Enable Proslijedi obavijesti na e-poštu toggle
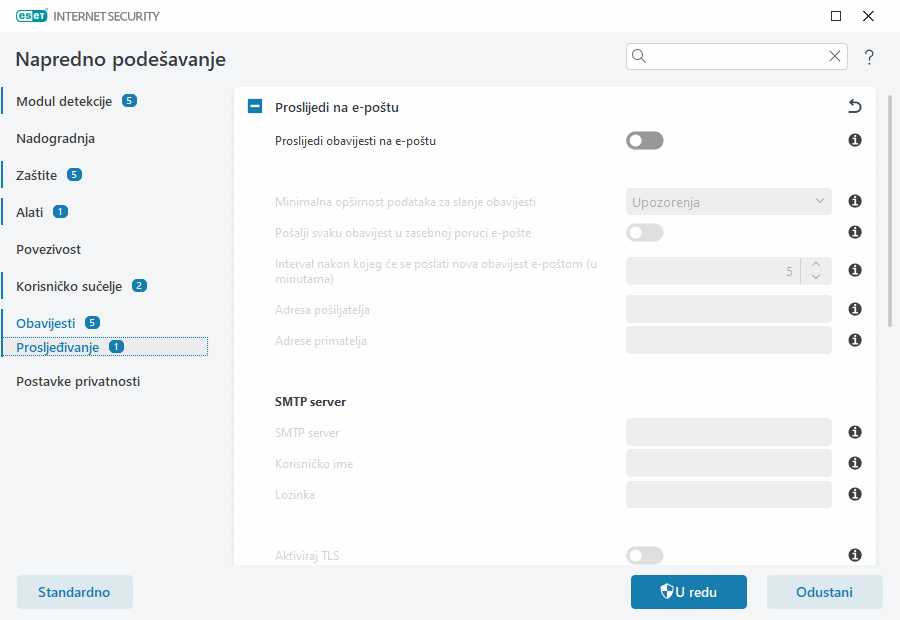The width and height of the screenshot is (900, 620). (x=645, y=141)
